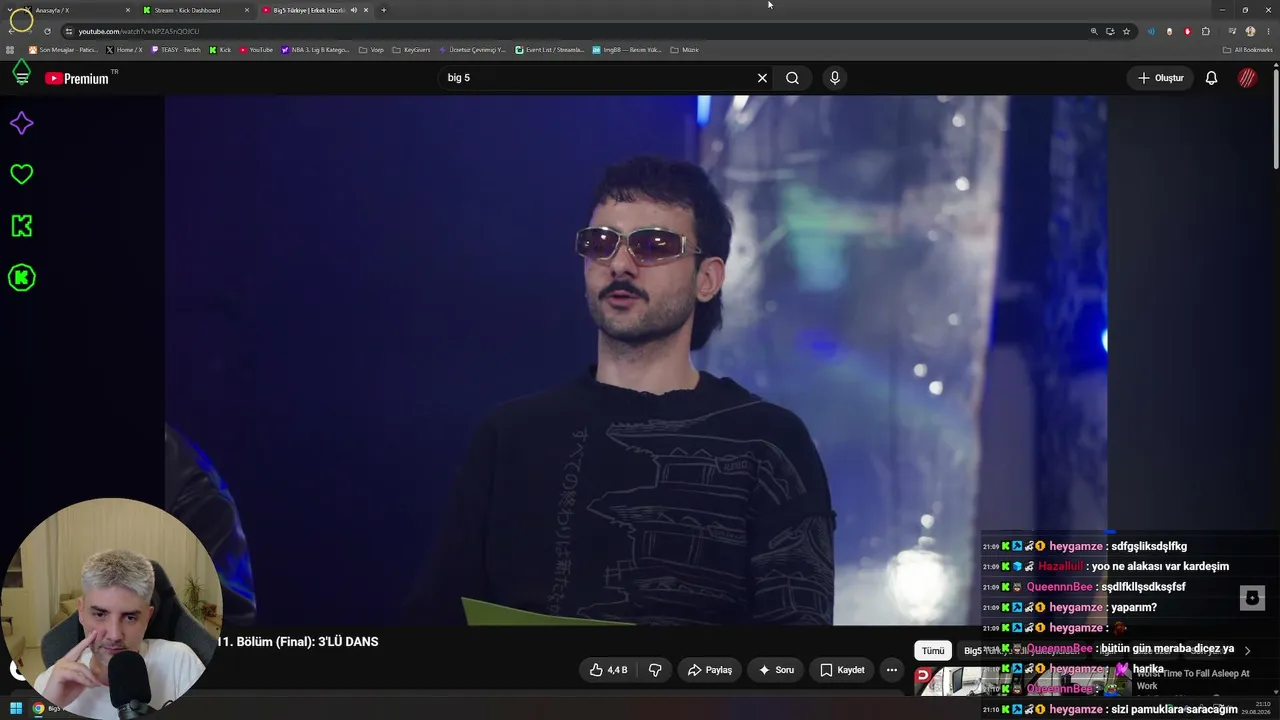Open Chrome from the taskbar
Screen dimensions: 1280x720
pyautogui.click(x=38, y=709)
